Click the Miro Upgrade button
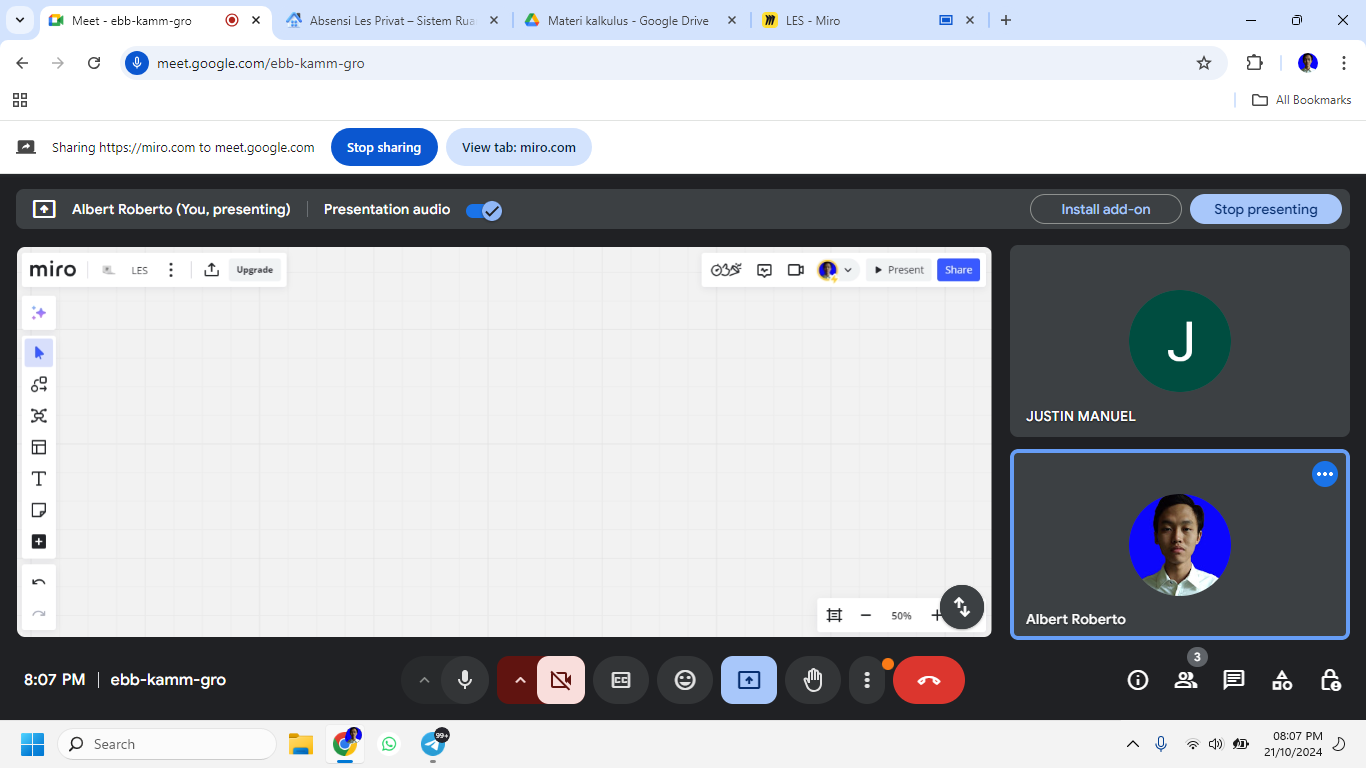1366x768 pixels. pos(255,270)
